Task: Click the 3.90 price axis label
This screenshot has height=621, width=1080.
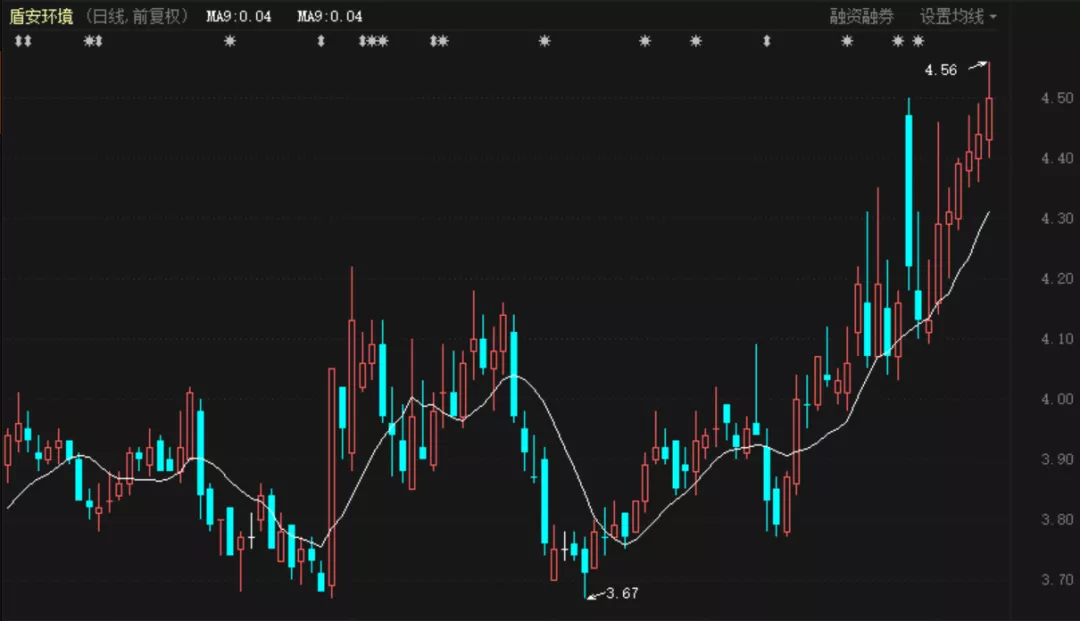Action: point(1057,459)
